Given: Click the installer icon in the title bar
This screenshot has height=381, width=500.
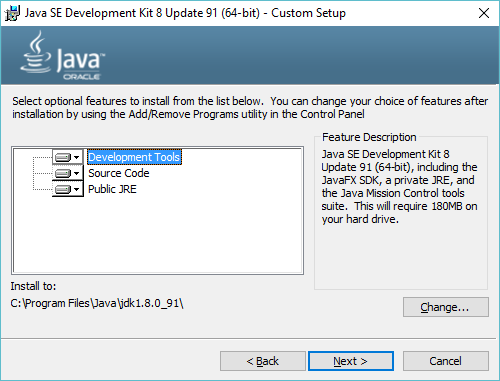Looking at the screenshot, I should tap(12, 13).
